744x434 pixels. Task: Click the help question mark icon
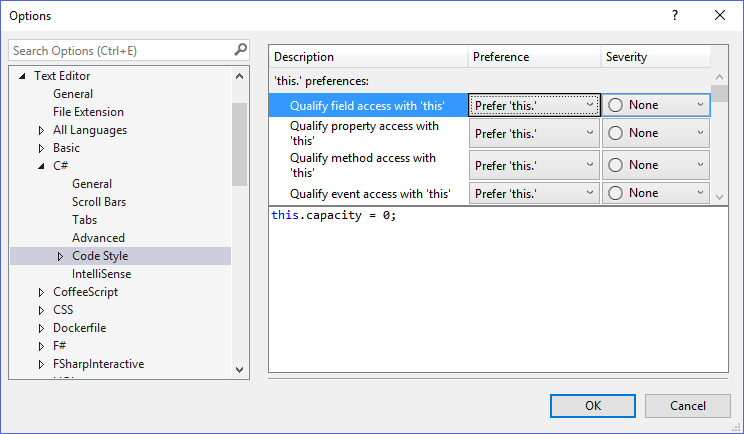pos(675,16)
